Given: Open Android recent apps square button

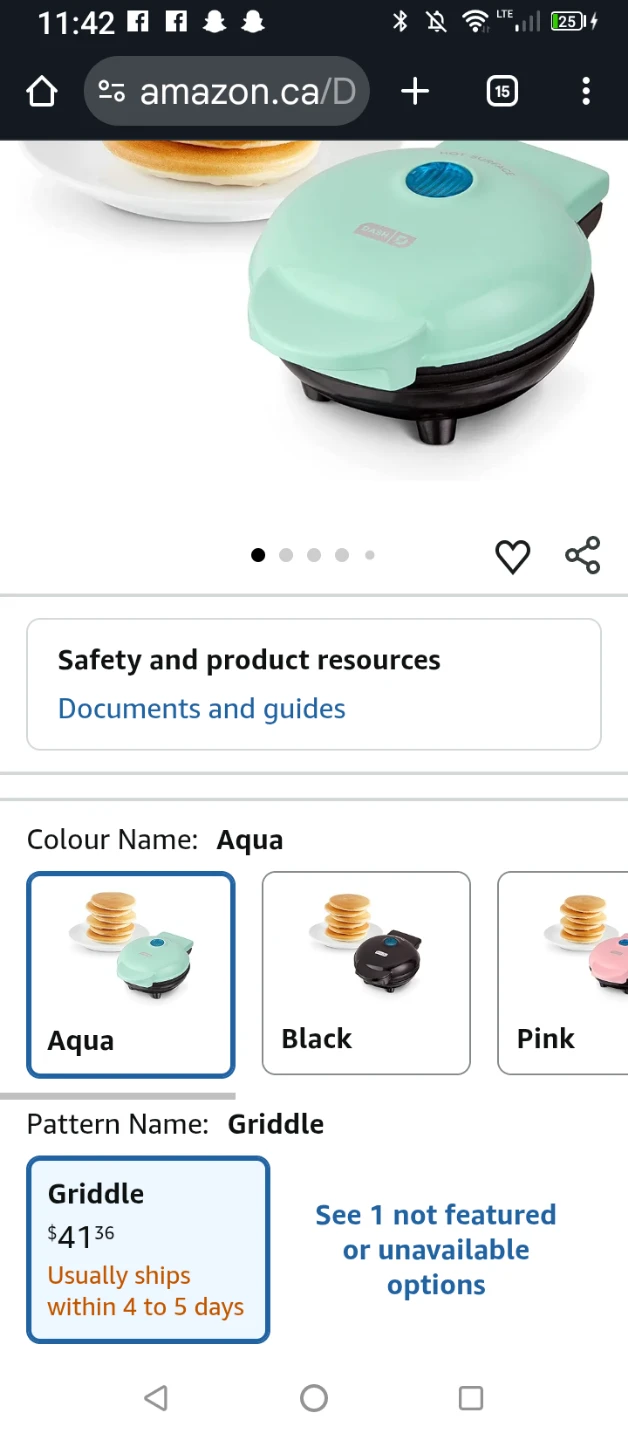Looking at the screenshot, I should click(471, 1398).
